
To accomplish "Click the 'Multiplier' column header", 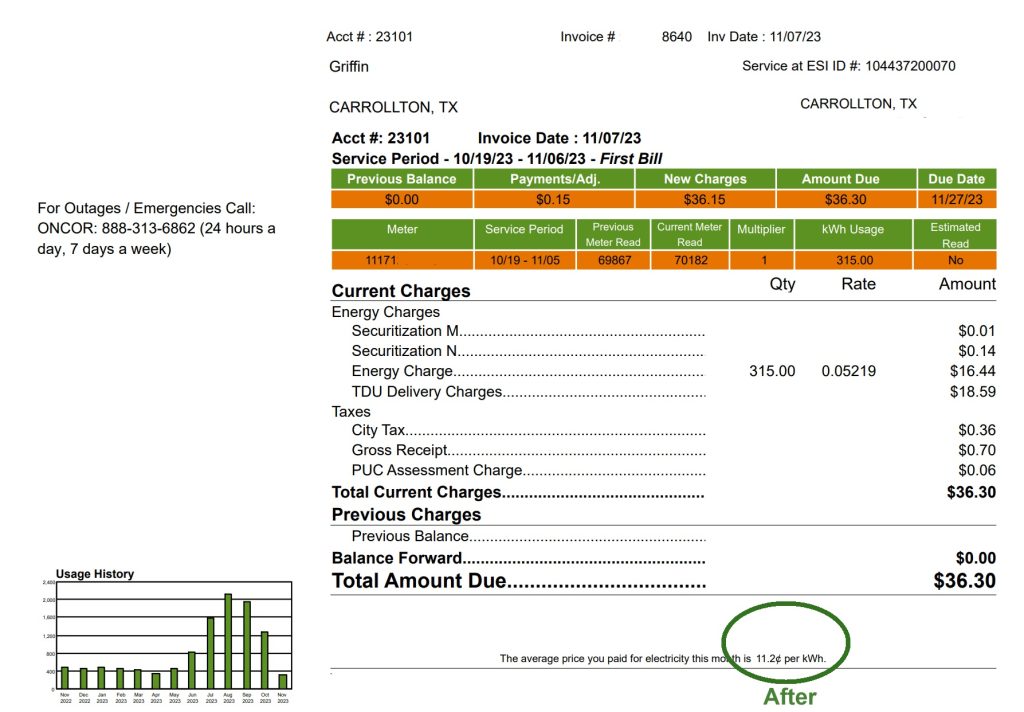I will click(761, 234).
